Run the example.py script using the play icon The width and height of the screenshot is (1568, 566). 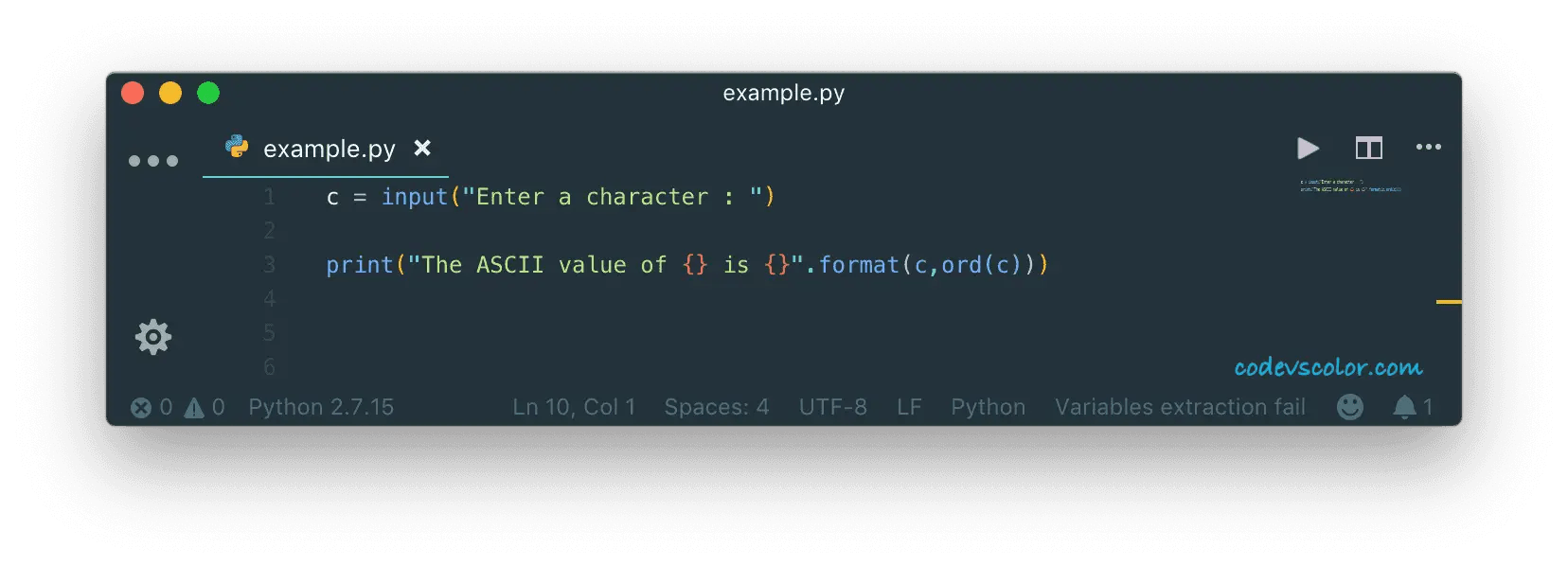point(1308,149)
